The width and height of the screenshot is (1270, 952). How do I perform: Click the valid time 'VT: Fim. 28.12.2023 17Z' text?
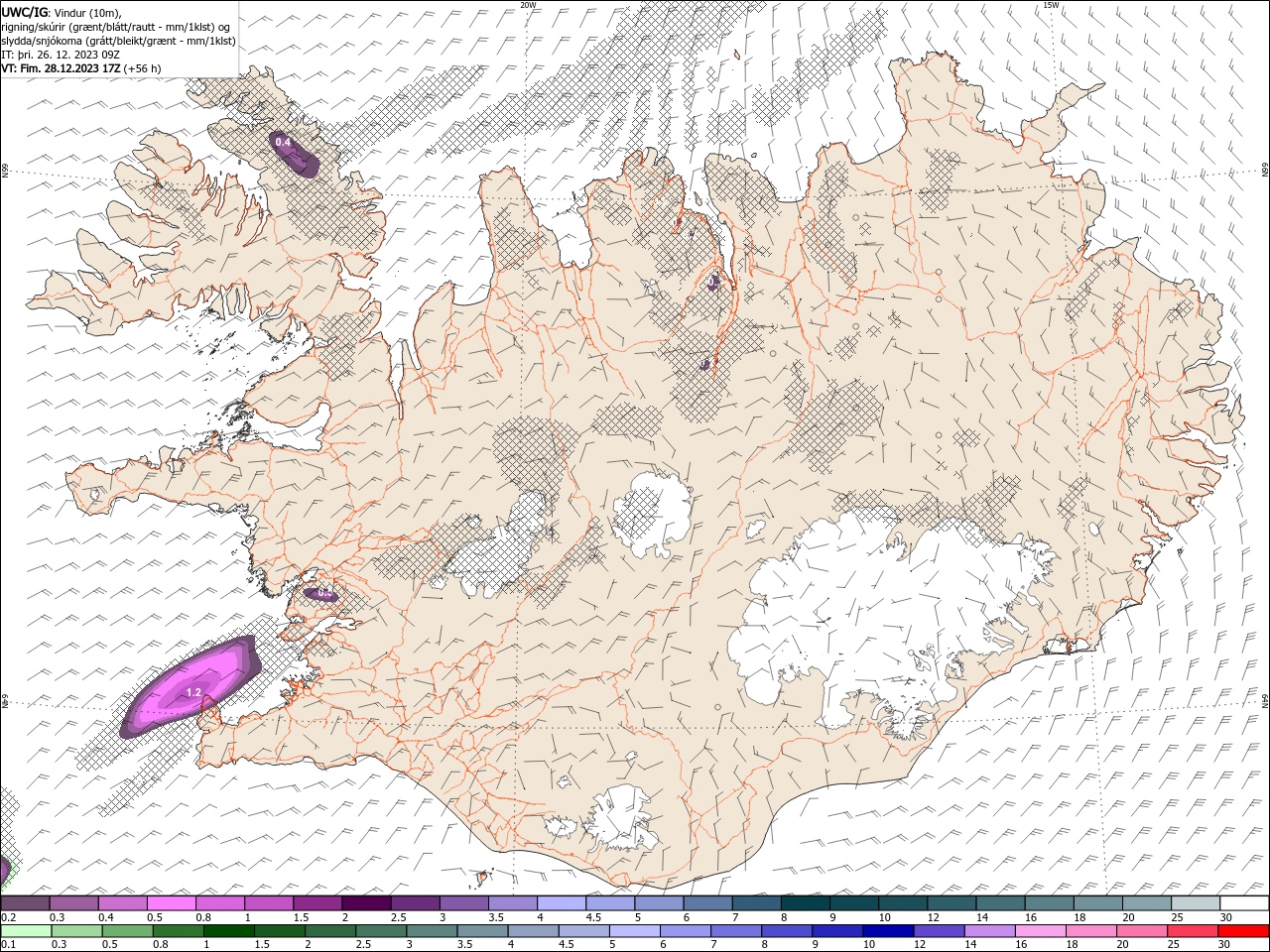click(62, 67)
